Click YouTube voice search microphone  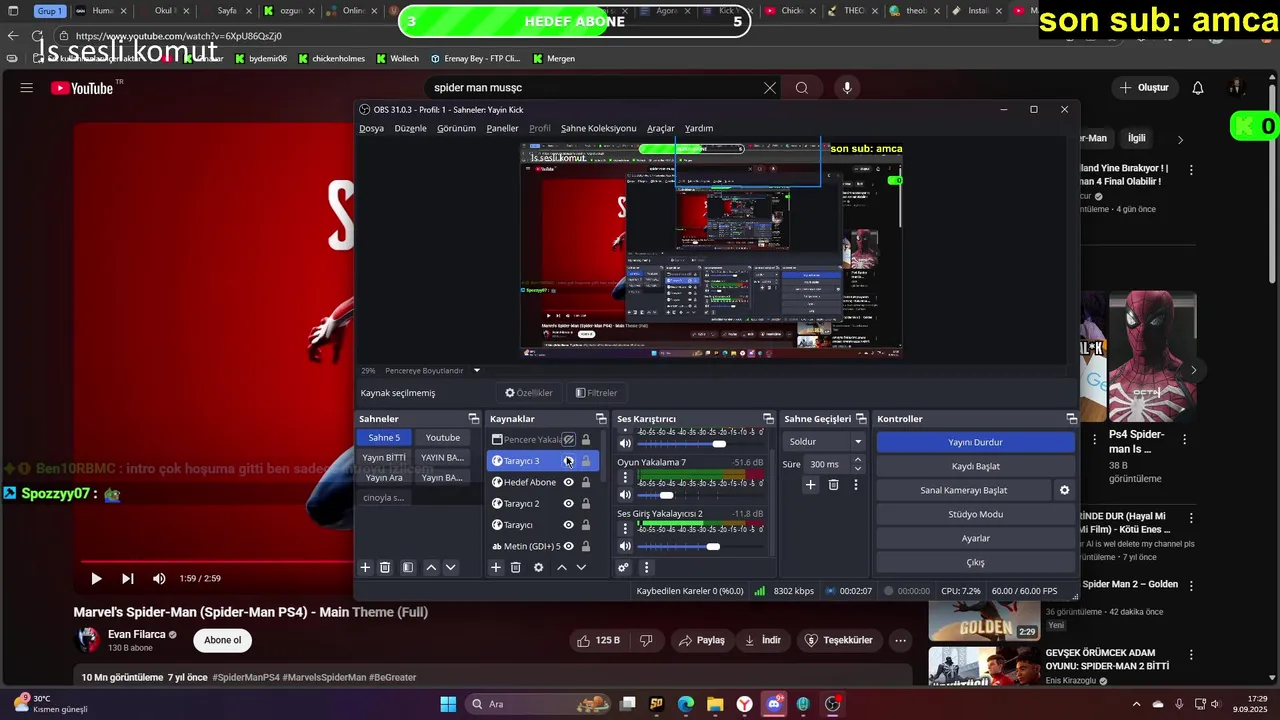847,88
